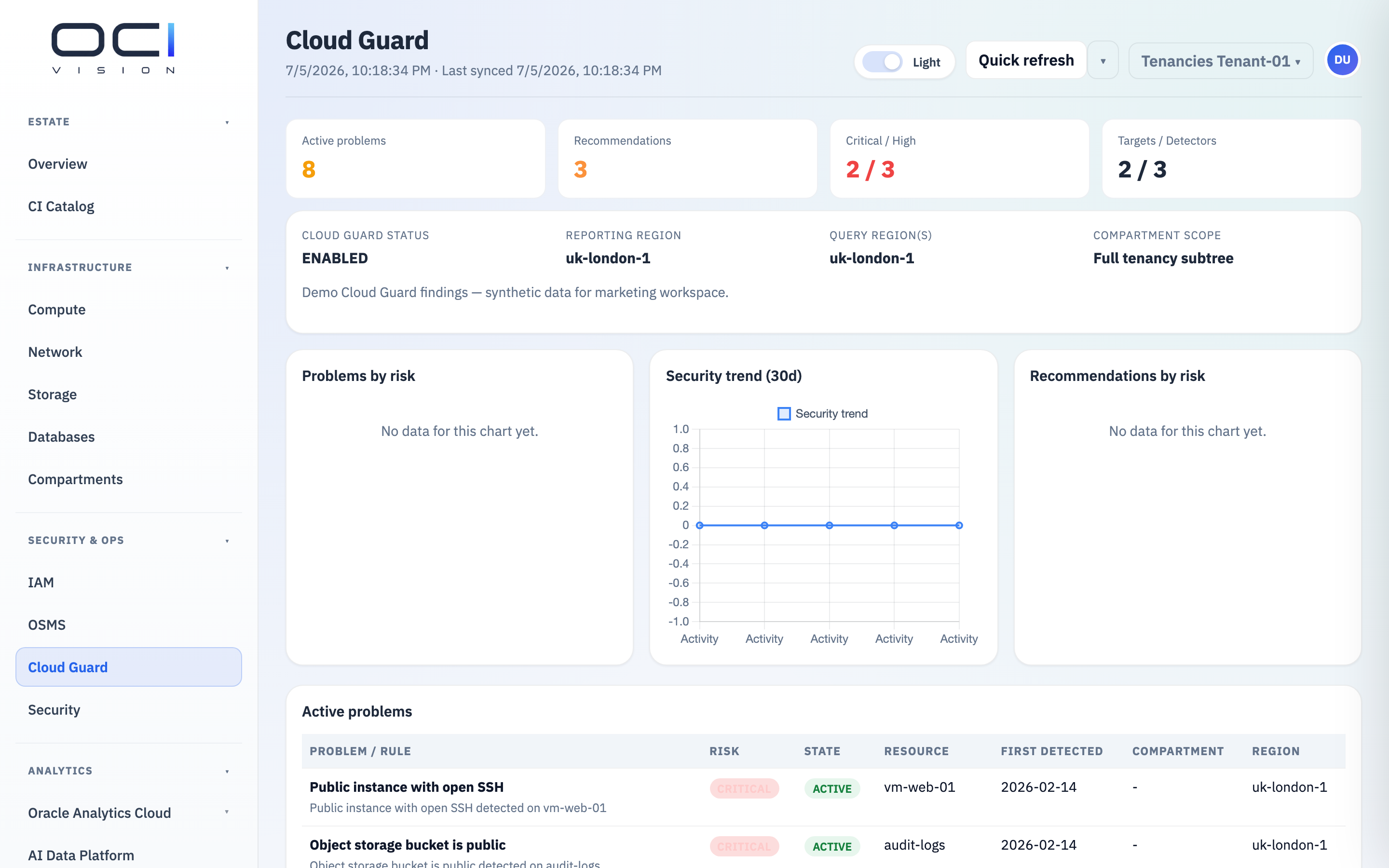Click the last data point on Security trend line
Viewport: 1389px width, 868px height.
click(958, 525)
